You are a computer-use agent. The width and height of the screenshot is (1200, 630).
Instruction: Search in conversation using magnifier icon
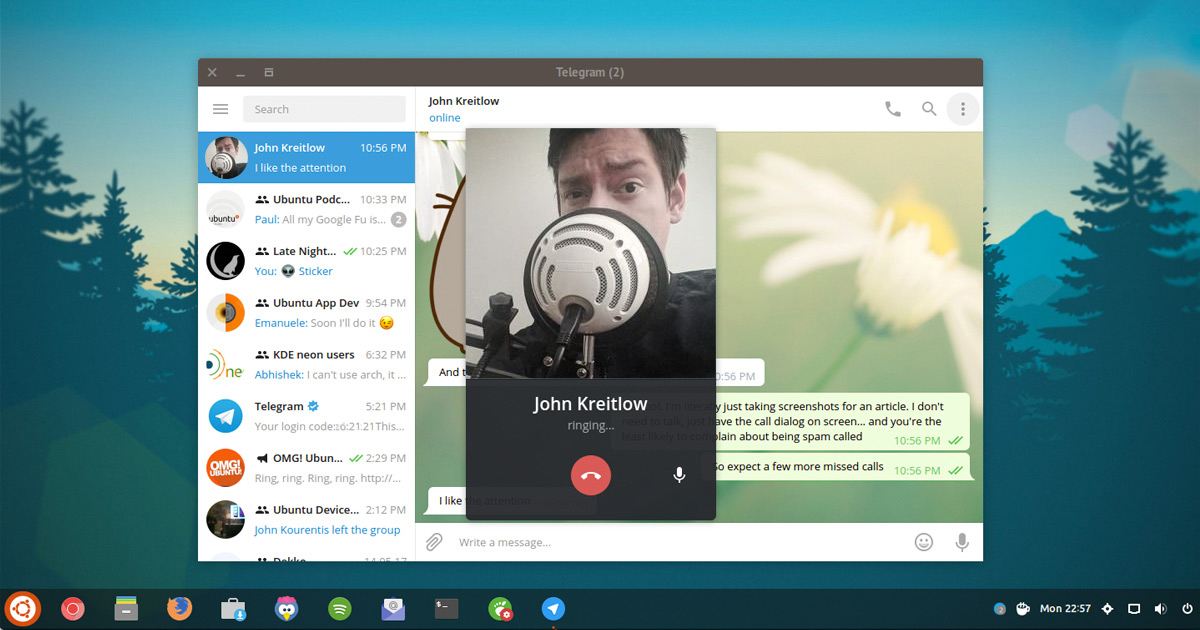pos(929,109)
